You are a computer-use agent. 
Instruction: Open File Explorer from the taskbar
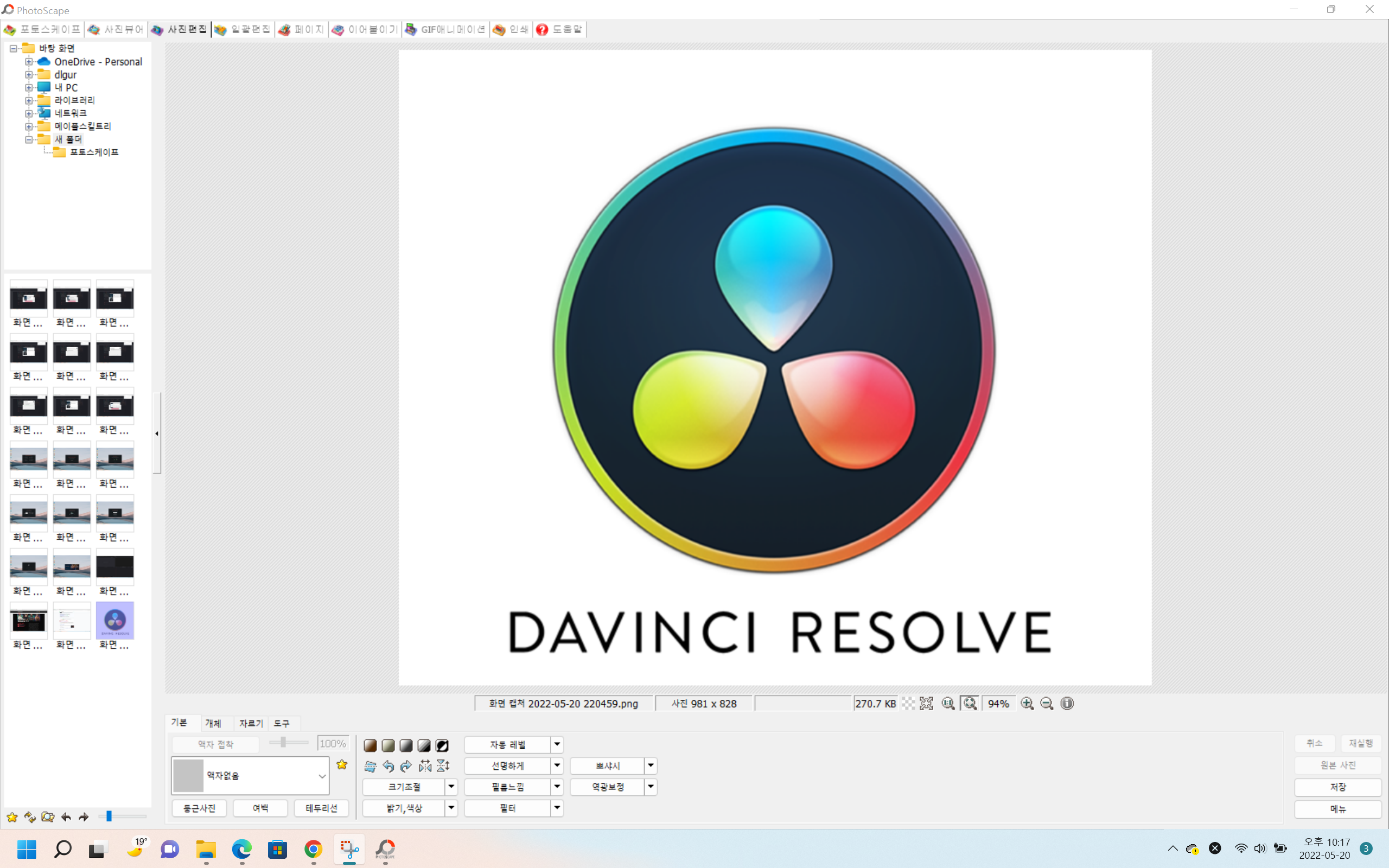(x=206, y=848)
